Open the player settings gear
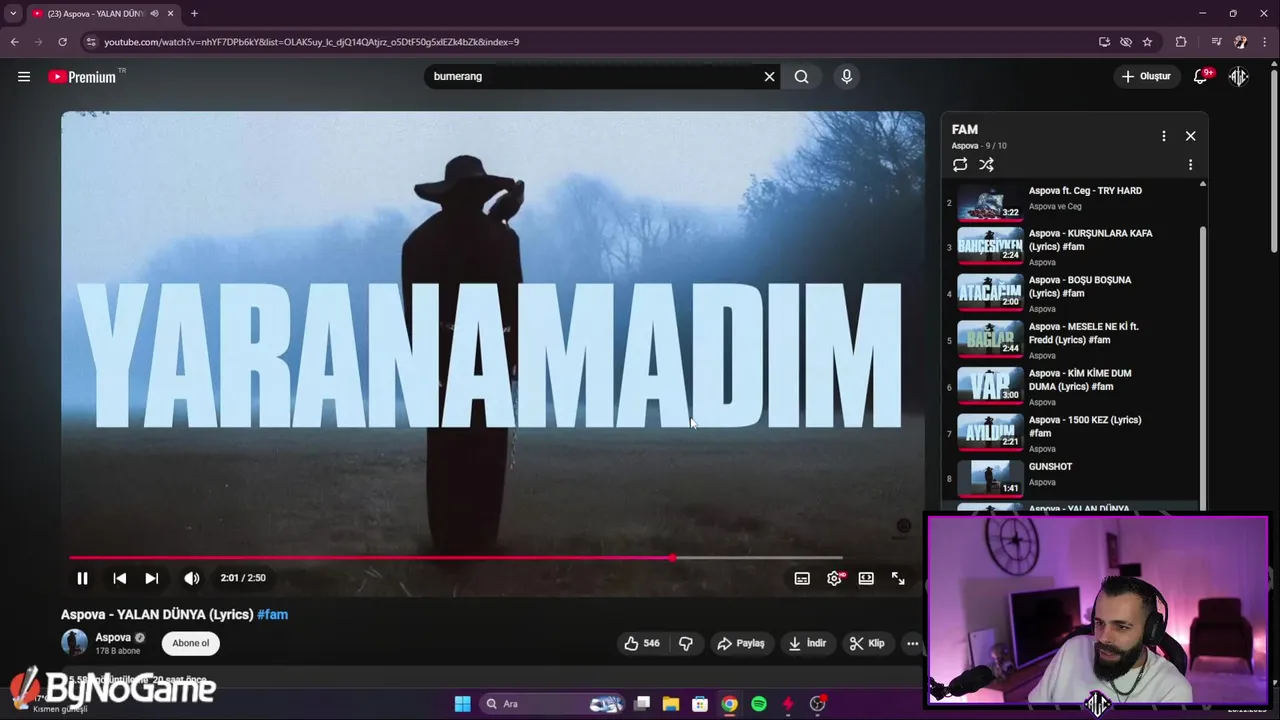 [x=834, y=578]
